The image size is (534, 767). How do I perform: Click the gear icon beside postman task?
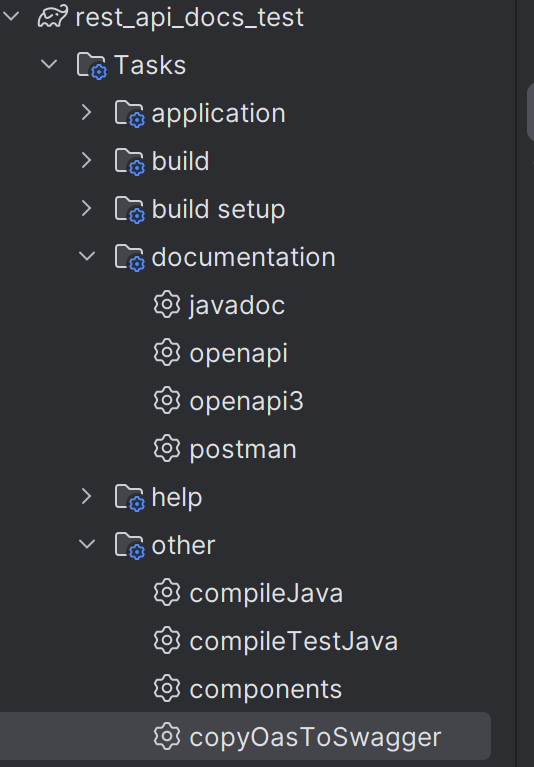click(167, 448)
